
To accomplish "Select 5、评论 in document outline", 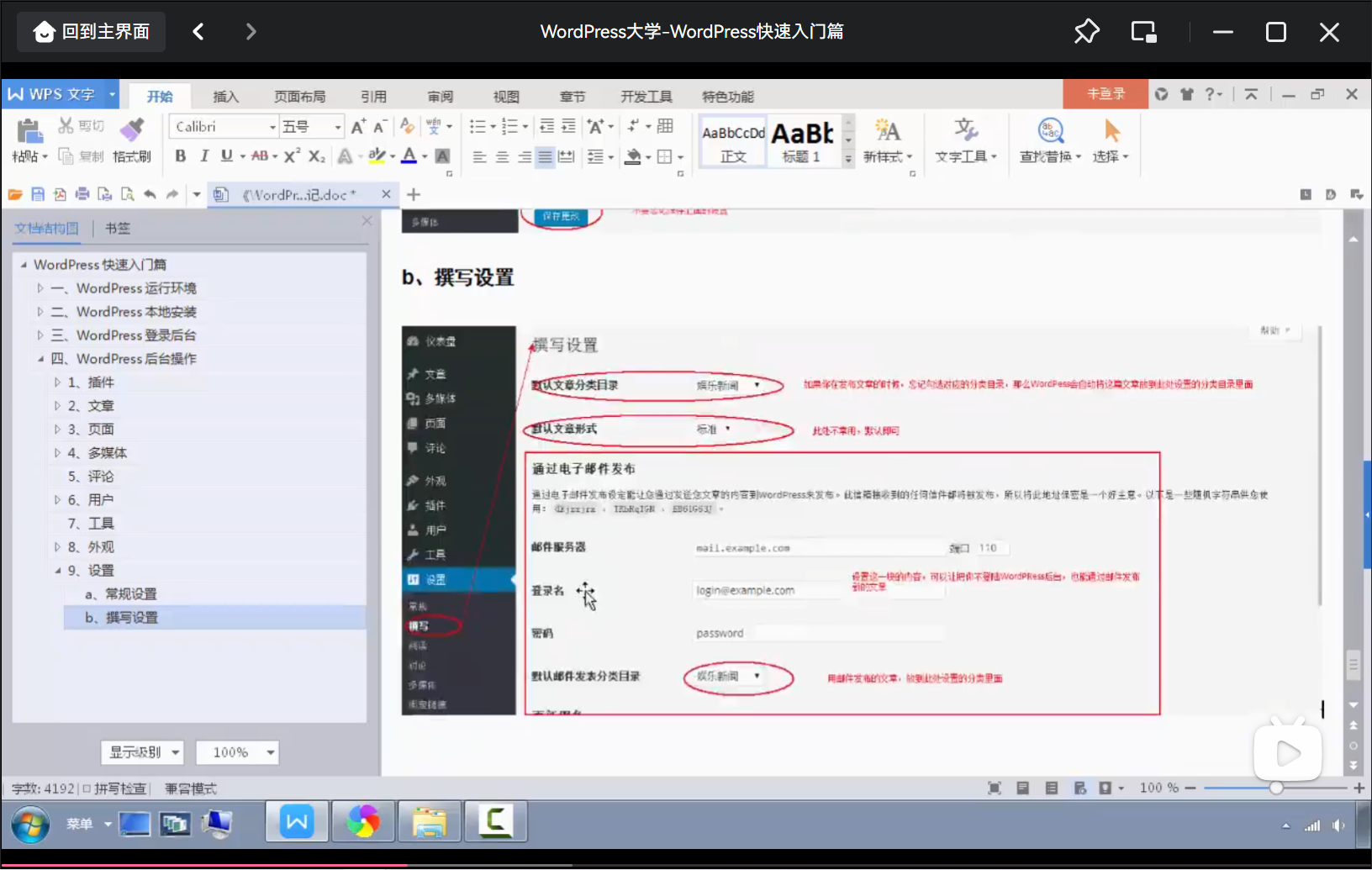I will (x=91, y=477).
